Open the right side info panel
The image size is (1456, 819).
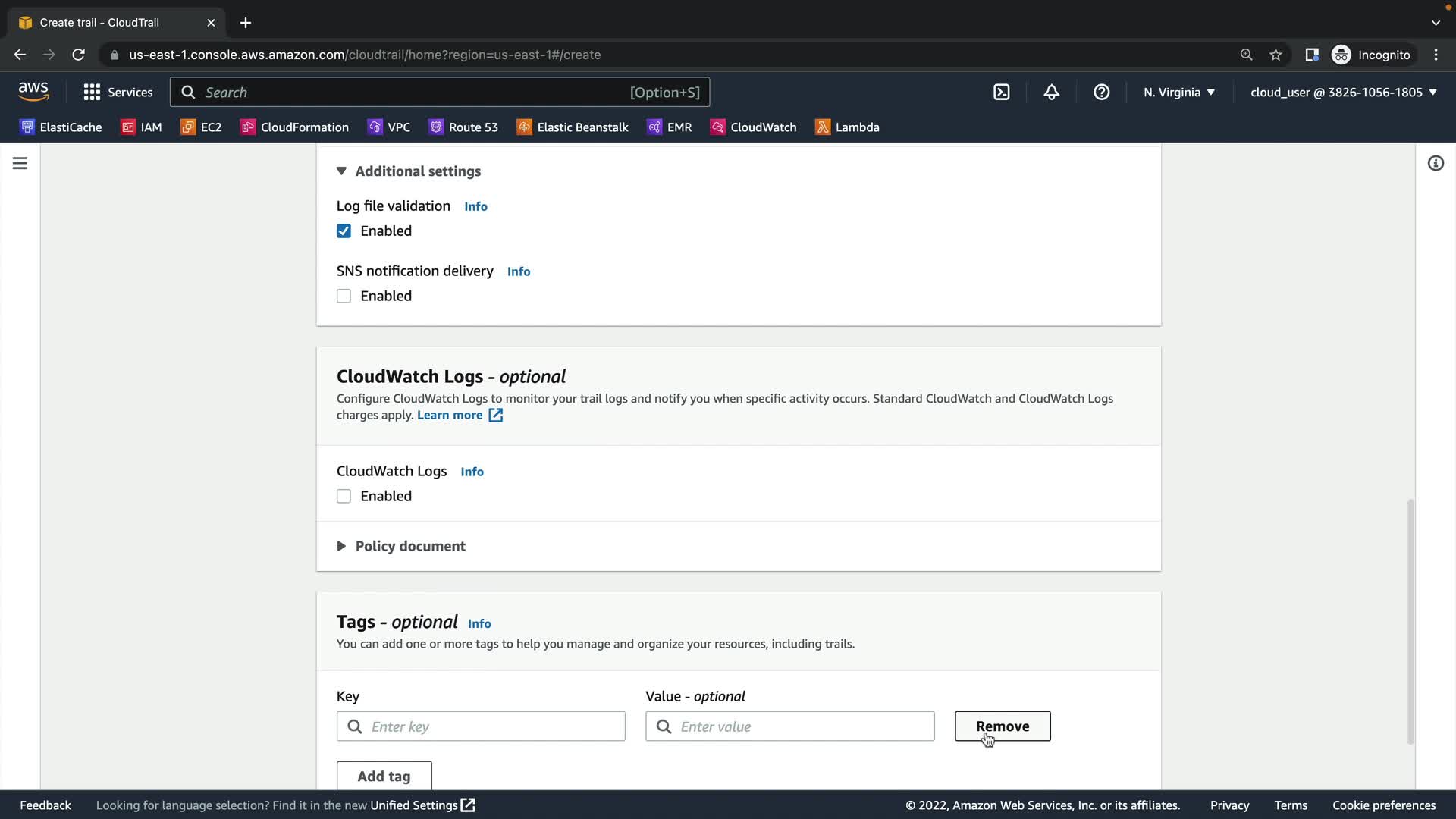pyautogui.click(x=1435, y=163)
